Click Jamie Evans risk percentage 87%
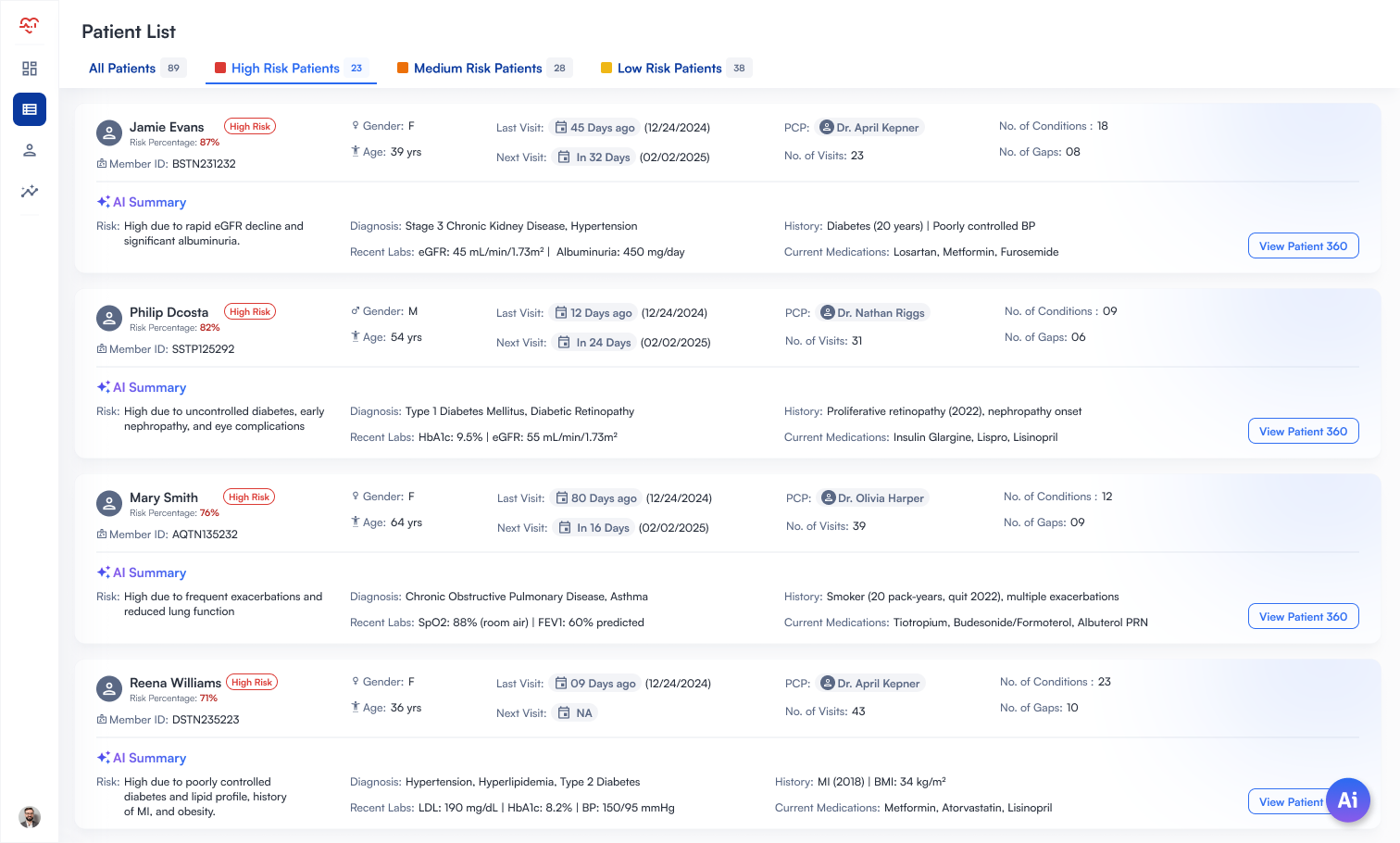The image size is (1400, 843). [209, 143]
